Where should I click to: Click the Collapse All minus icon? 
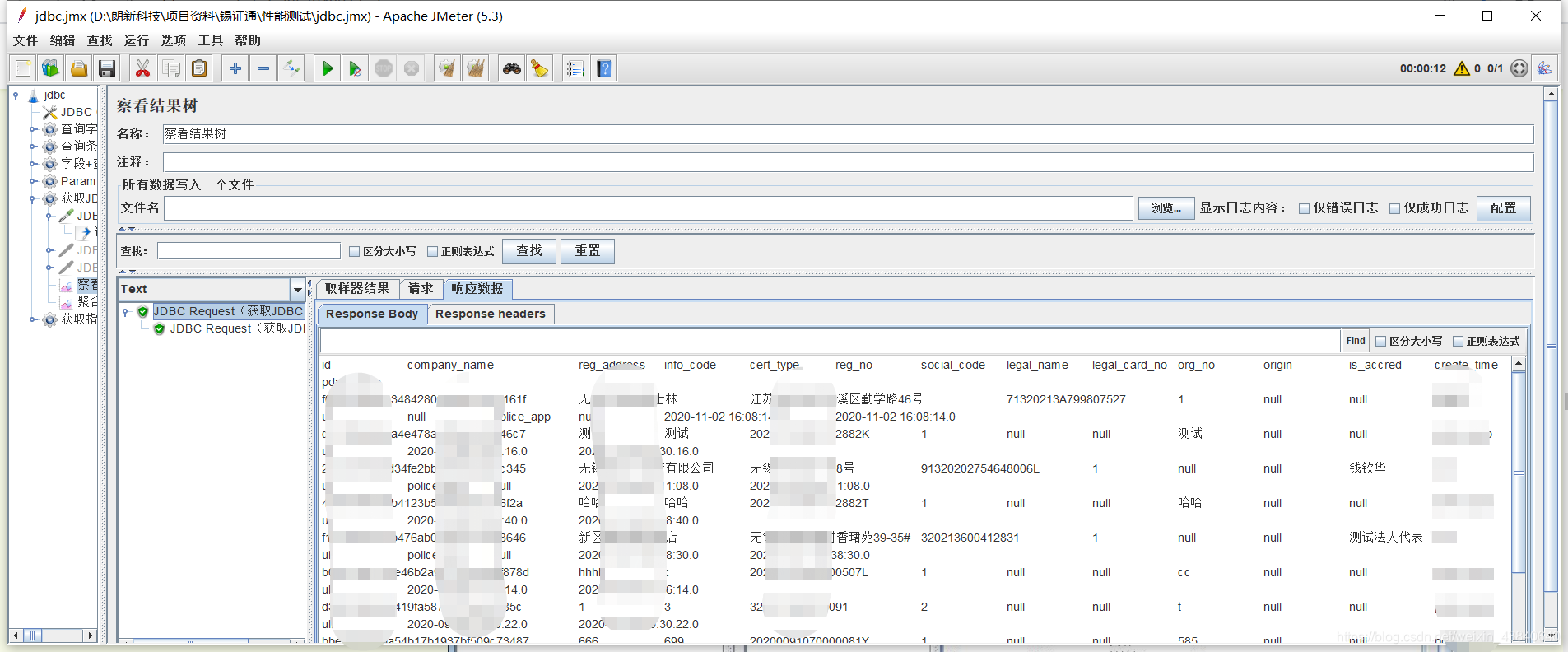tap(263, 68)
